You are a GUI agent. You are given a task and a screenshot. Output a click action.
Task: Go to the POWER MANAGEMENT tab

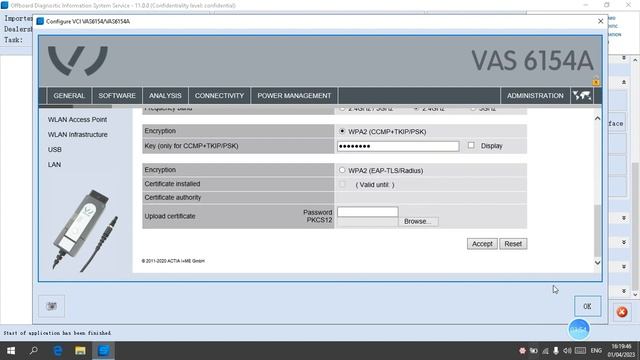(294, 96)
